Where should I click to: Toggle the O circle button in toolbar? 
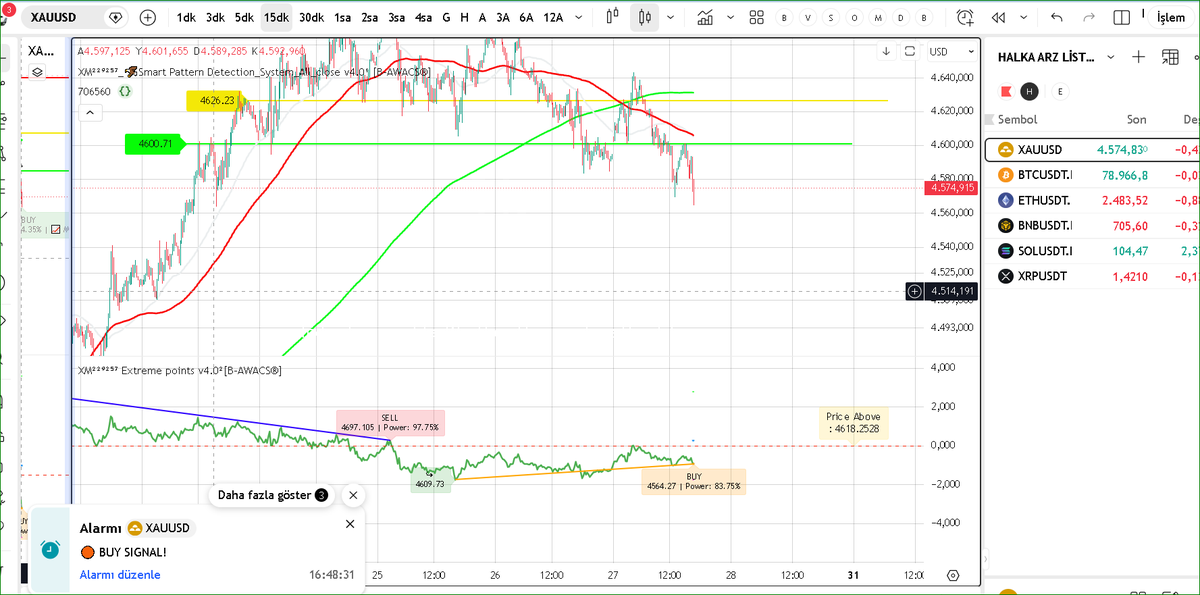pos(854,18)
